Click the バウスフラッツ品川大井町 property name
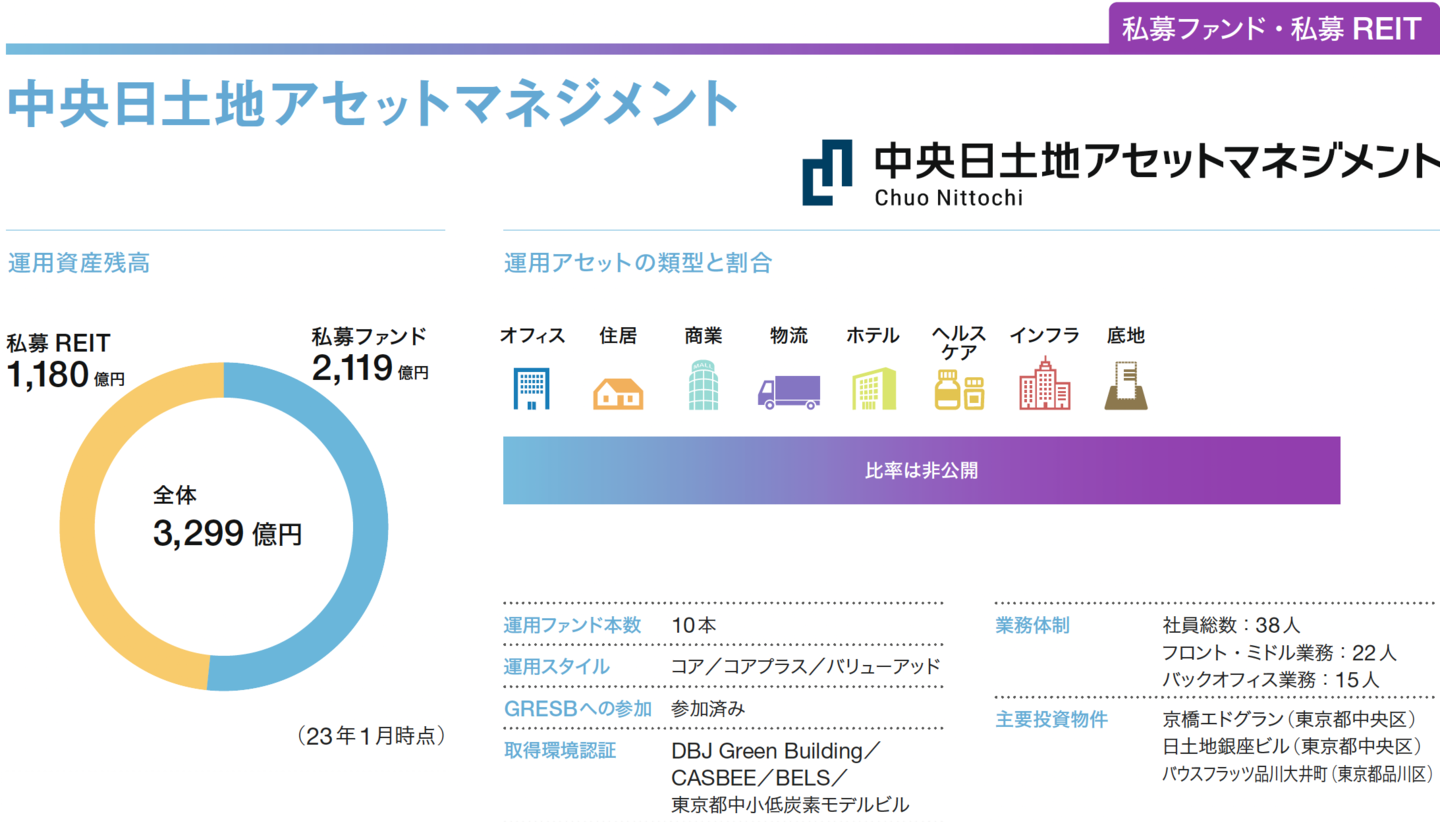Viewport: 1440px width, 823px height. [1245, 774]
